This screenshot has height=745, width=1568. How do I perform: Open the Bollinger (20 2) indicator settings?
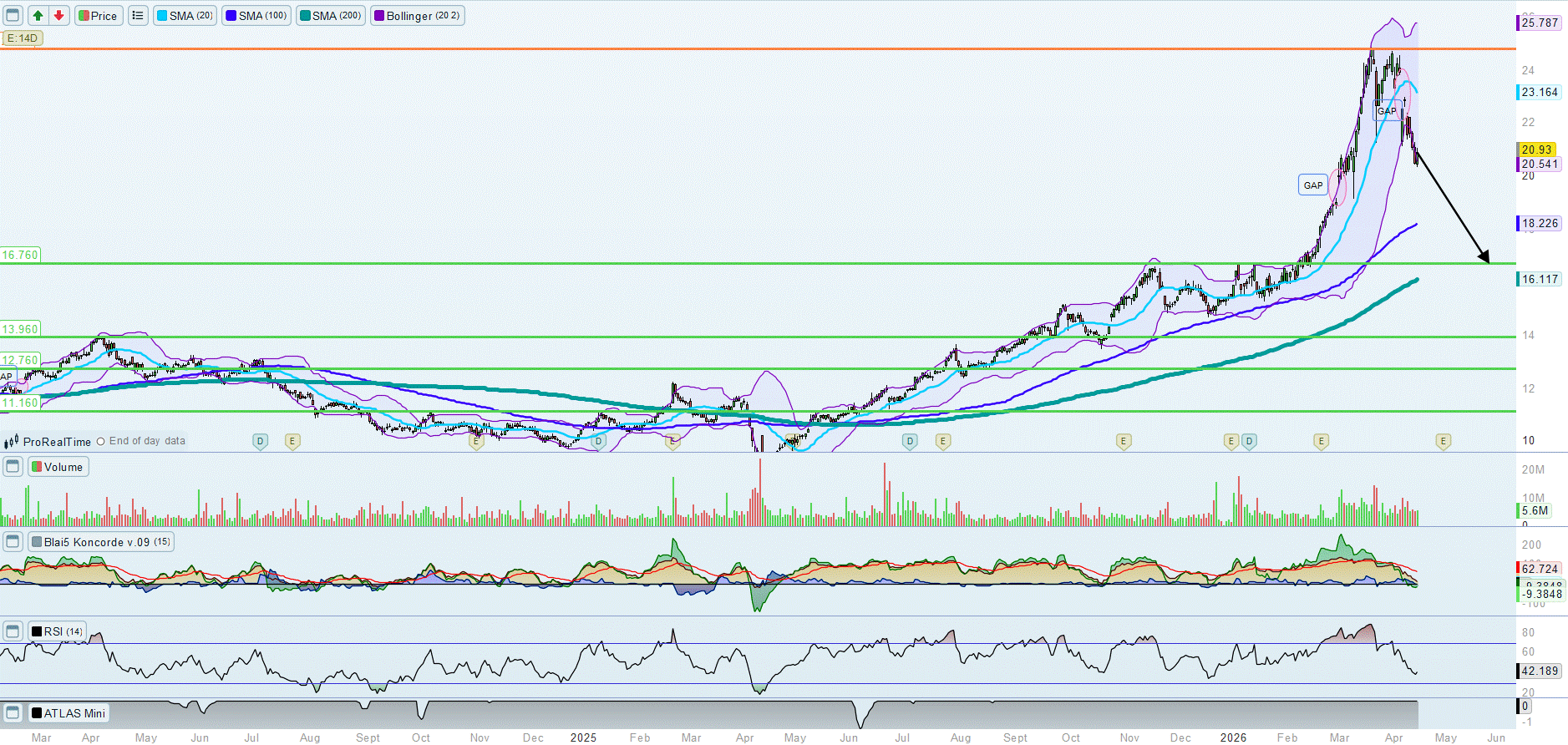(417, 16)
